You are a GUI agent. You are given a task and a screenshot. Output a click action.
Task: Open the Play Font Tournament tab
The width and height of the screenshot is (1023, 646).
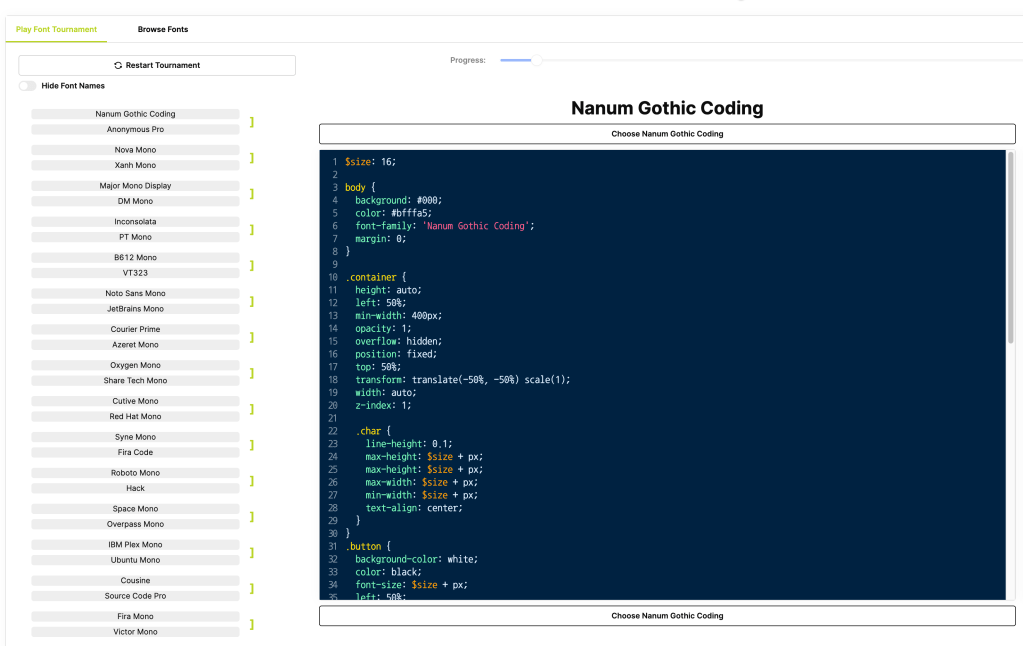click(x=56, y=29)
